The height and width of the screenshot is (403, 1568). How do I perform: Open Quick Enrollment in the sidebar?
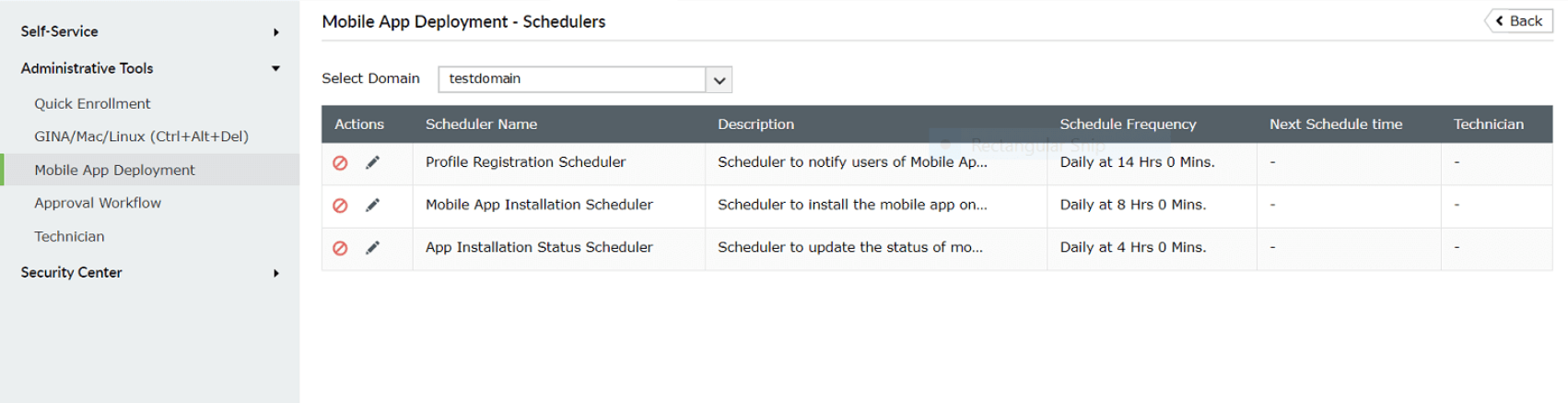point(92,103)
